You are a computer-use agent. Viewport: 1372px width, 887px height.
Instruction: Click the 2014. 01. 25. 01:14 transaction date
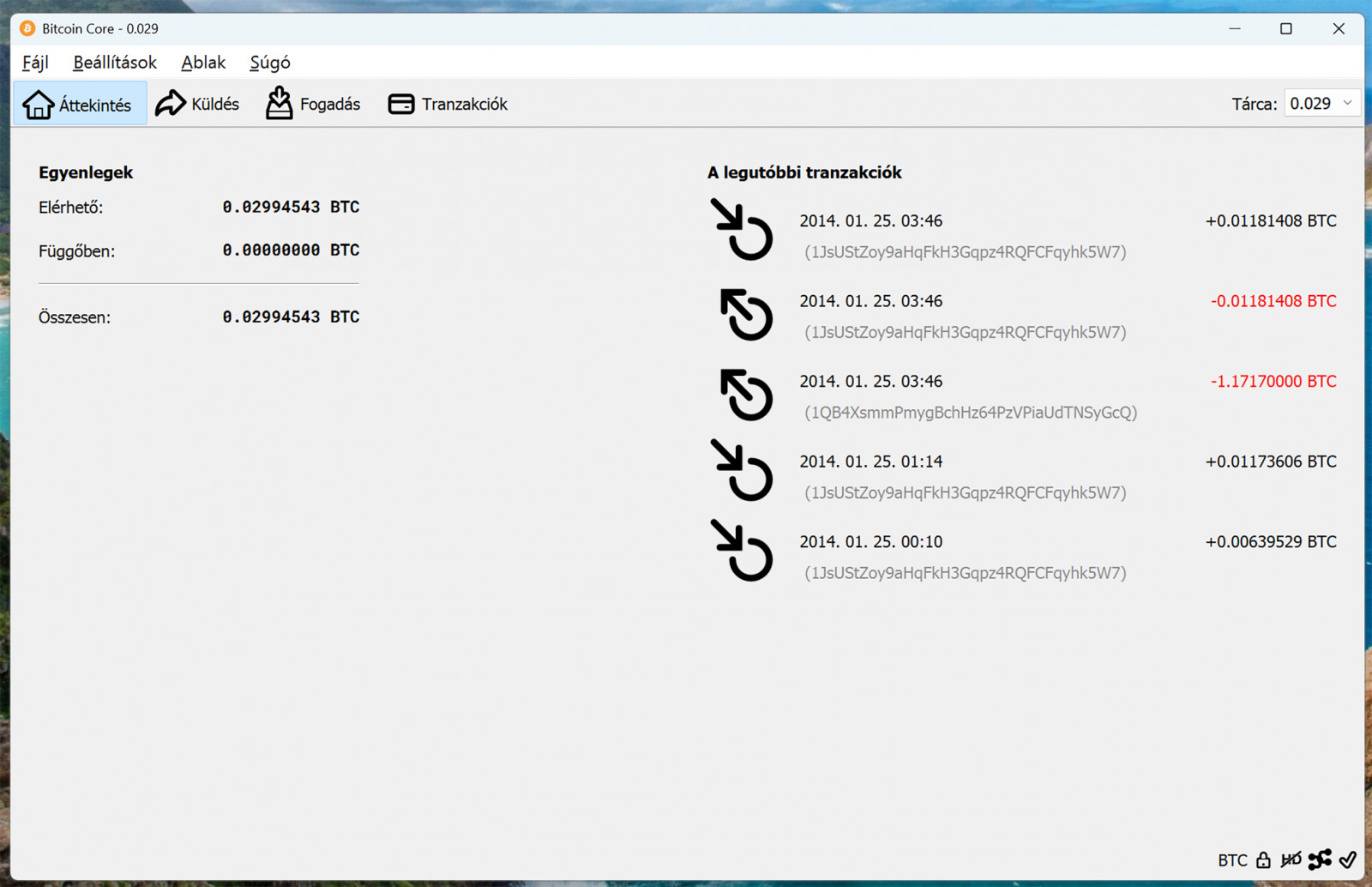[871, 462]
